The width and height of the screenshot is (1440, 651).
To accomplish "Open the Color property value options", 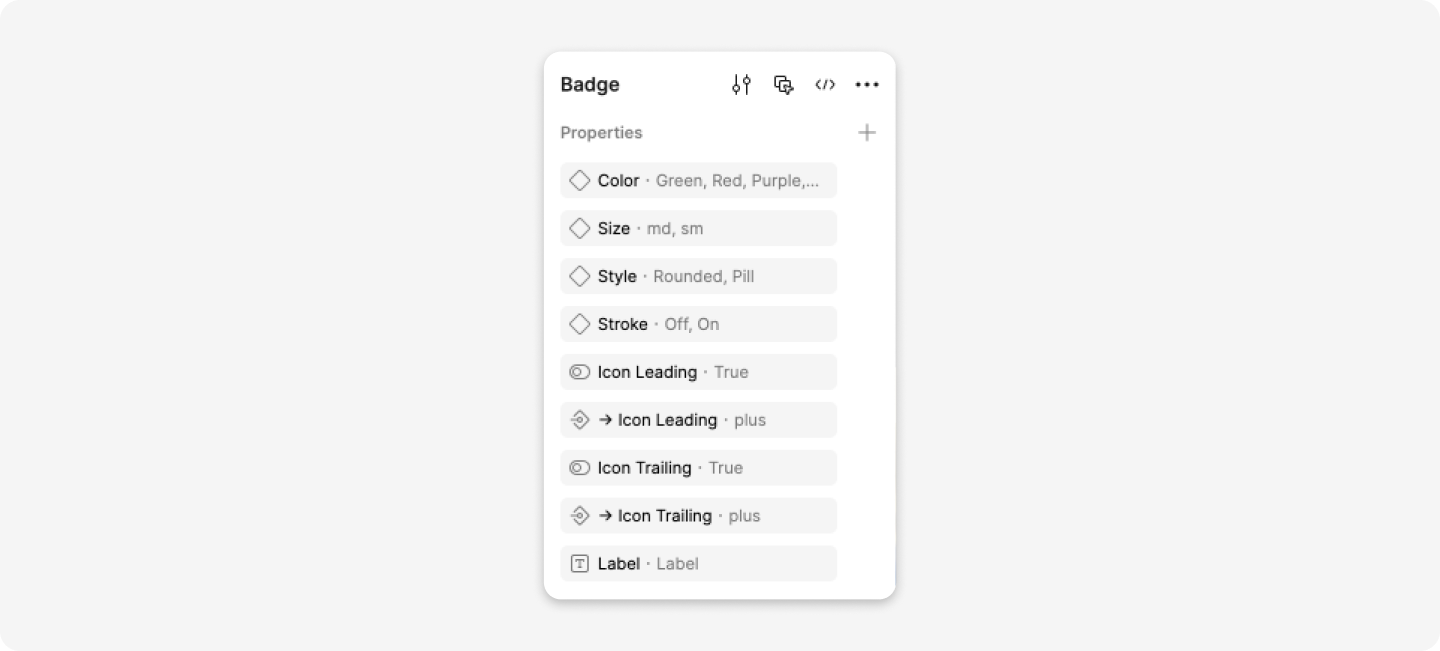I will [740, 180].
